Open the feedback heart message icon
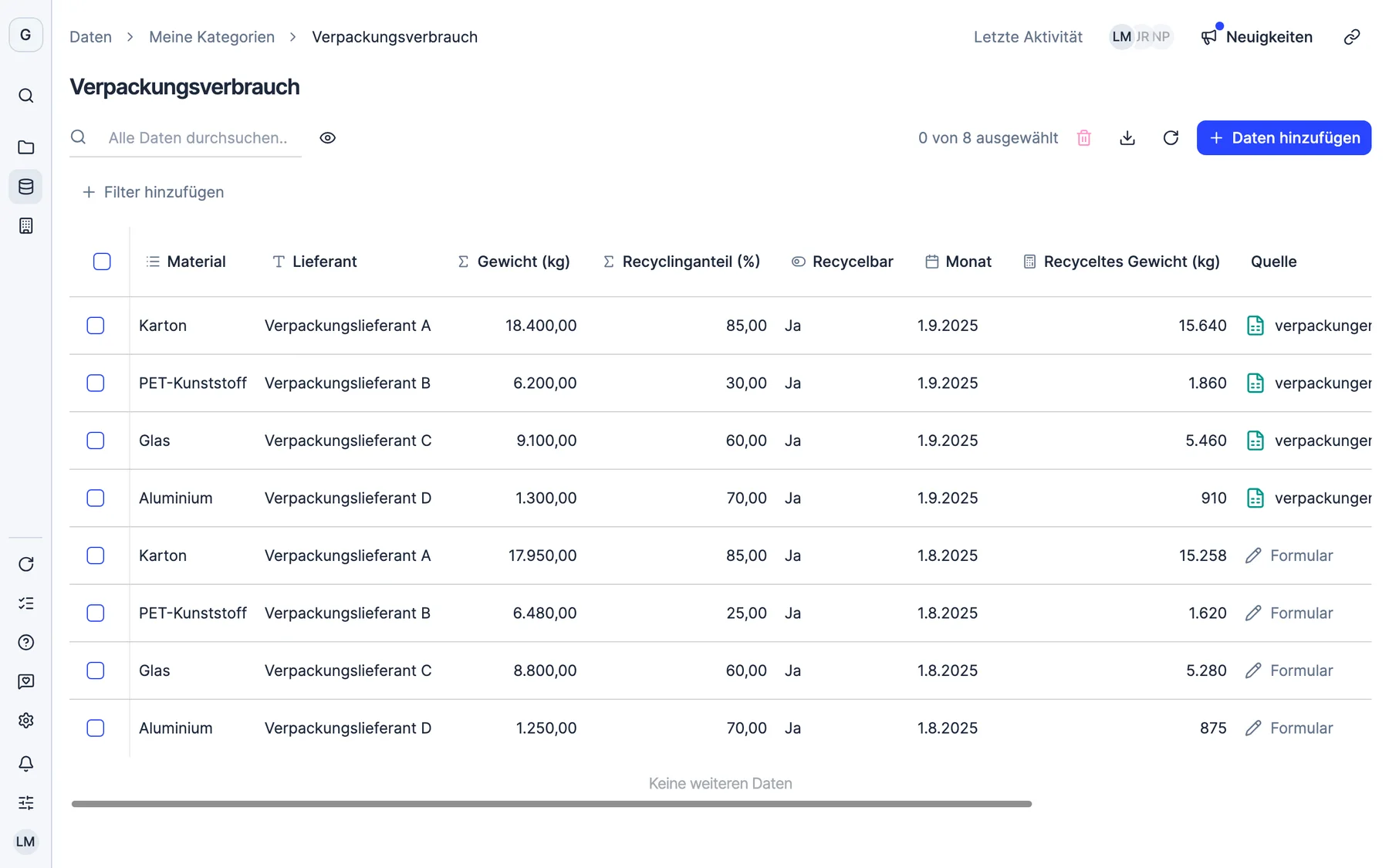The image size is (1389, 868). coord(25,681)
